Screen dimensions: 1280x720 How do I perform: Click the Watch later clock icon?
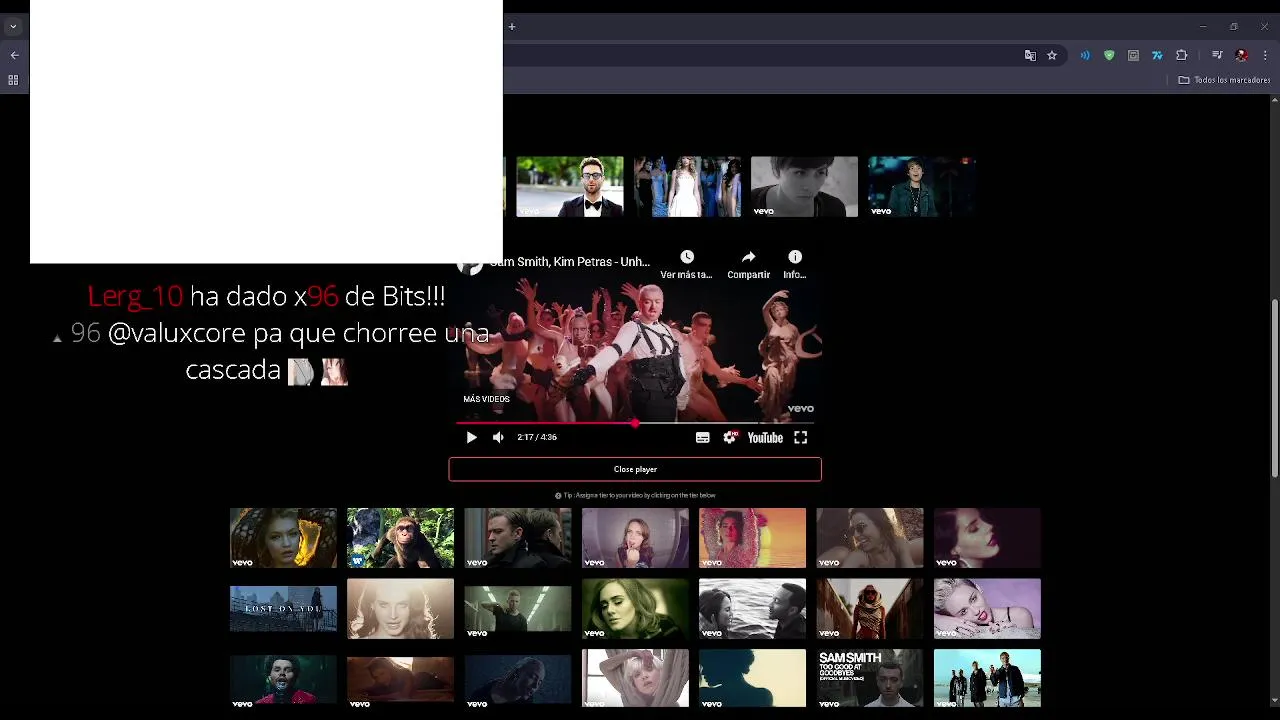(687, 257)
